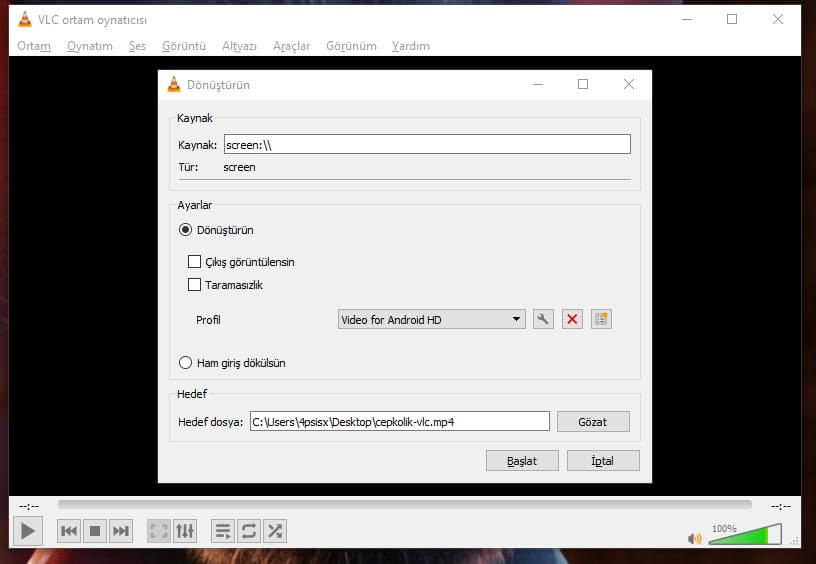Open the Oynatım menu
The height and width of the screenshot is (564, 816).
(90, 46)
